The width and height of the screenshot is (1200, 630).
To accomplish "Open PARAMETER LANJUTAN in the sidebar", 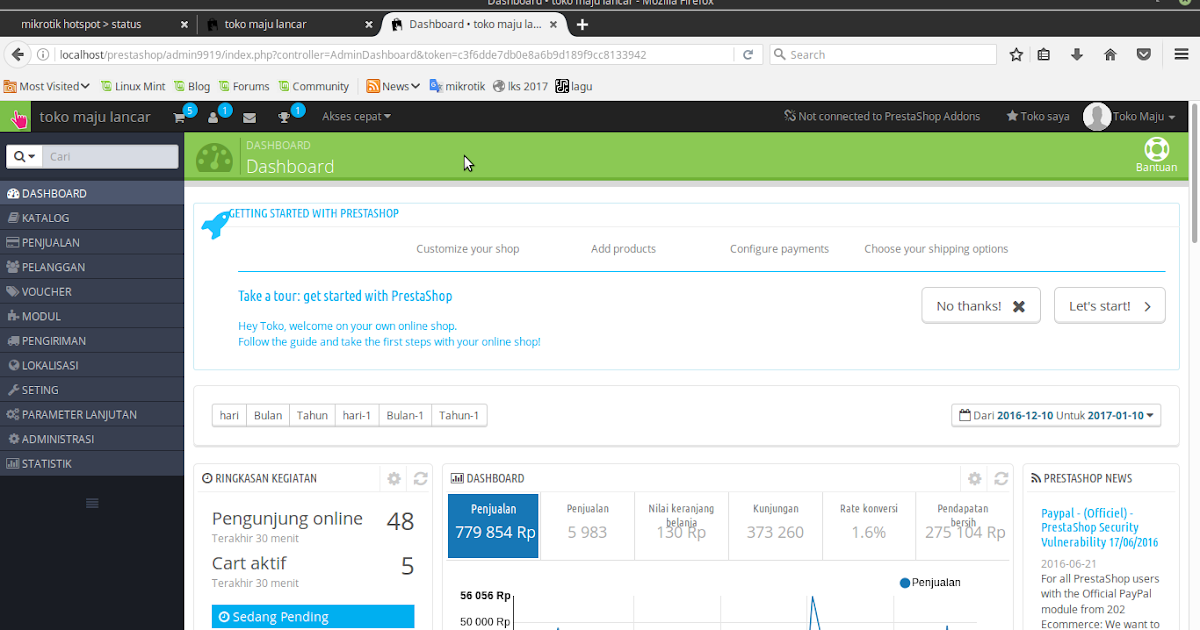I will tap(92, 414).
